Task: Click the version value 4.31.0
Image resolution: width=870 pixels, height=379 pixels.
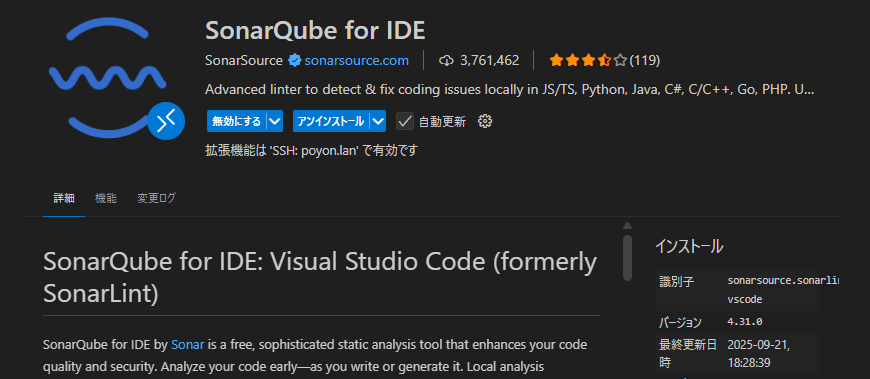Action: pos(745,322)
